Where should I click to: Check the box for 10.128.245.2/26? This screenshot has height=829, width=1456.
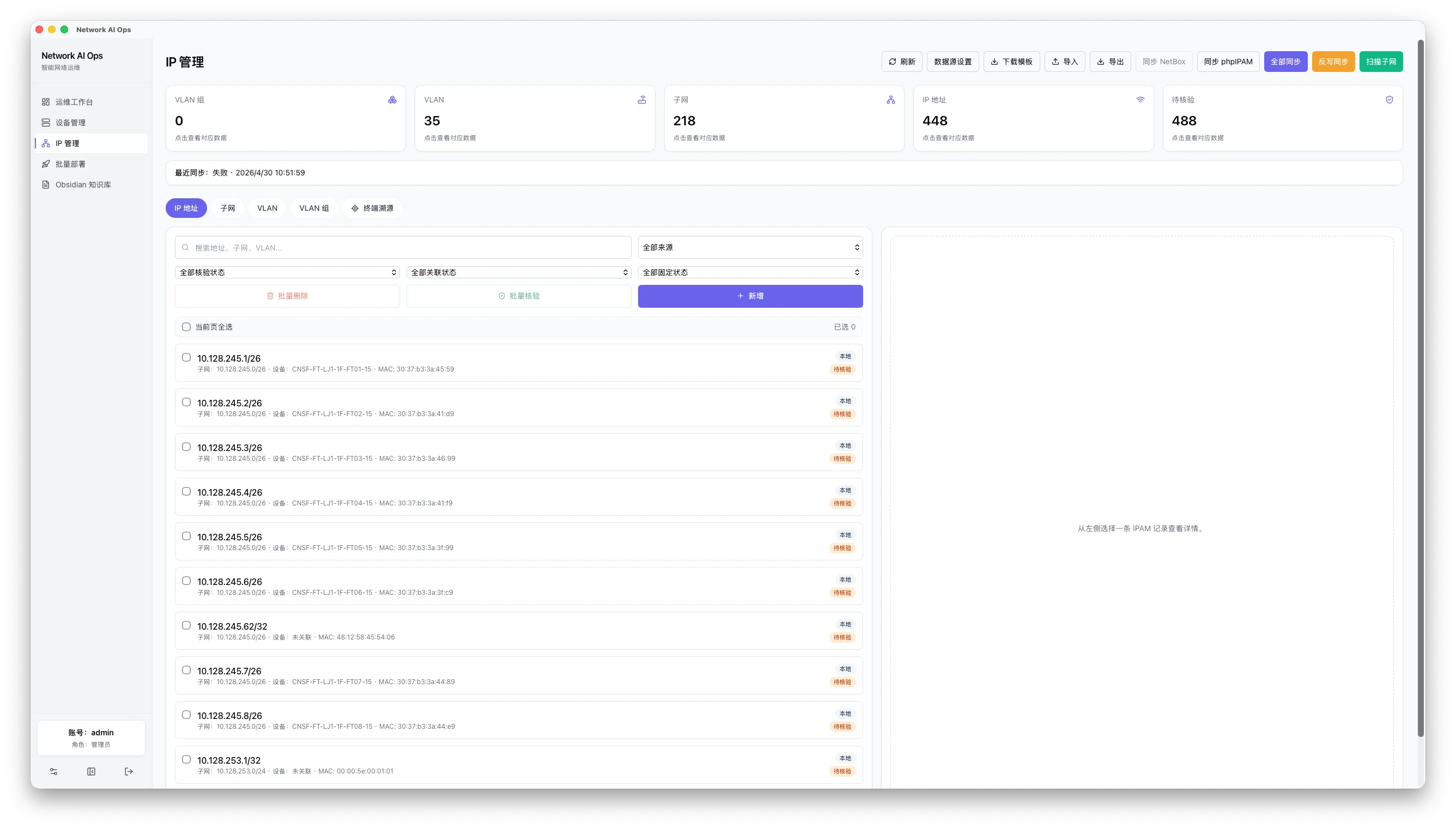[x=186, y=402]
